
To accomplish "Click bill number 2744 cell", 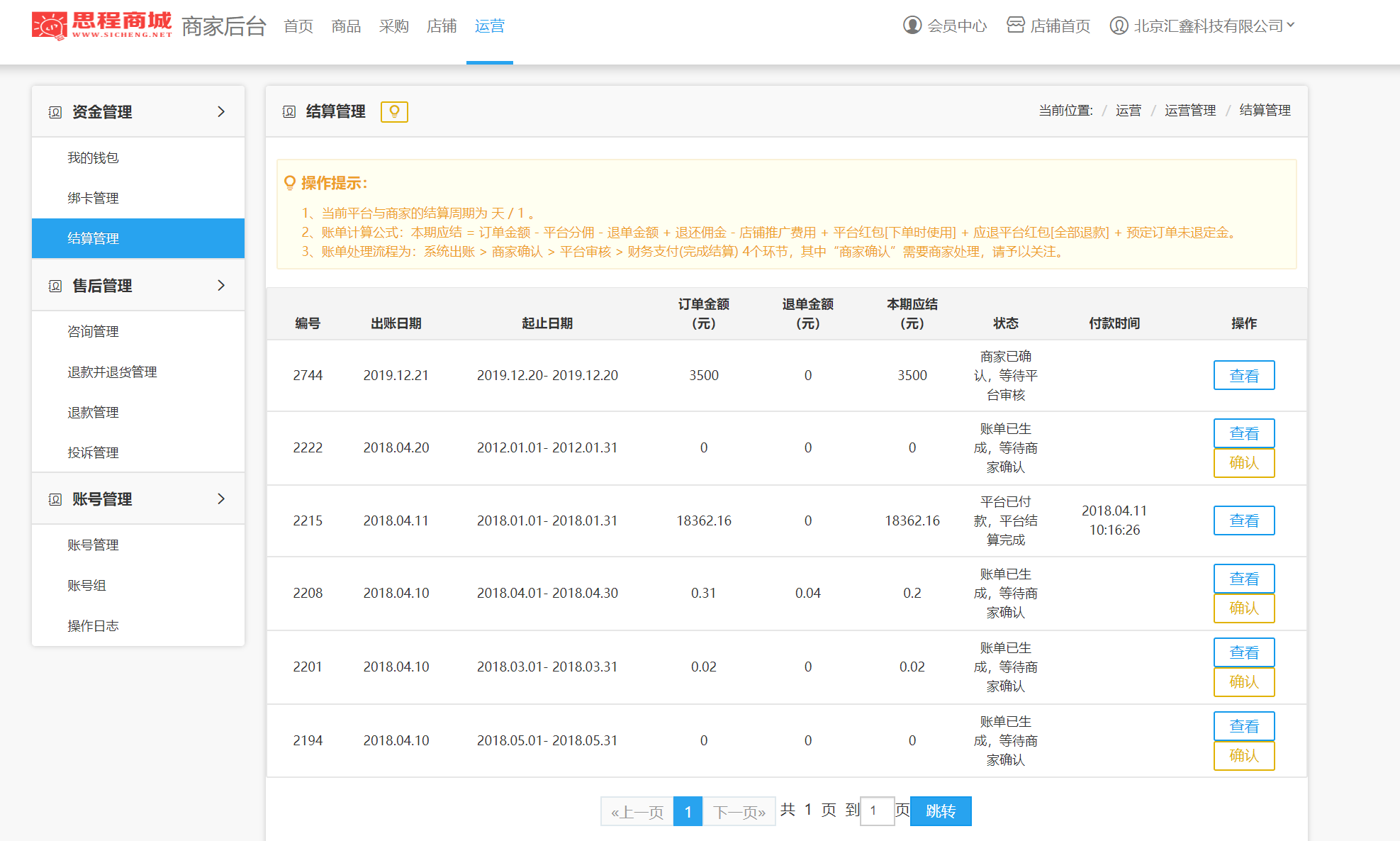I will click(308, 375).
